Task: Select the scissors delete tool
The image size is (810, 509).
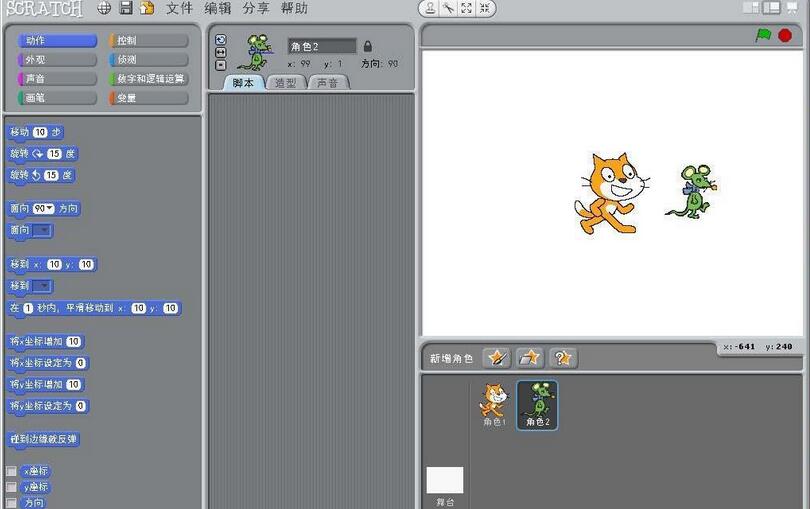Action: point(450,8)
